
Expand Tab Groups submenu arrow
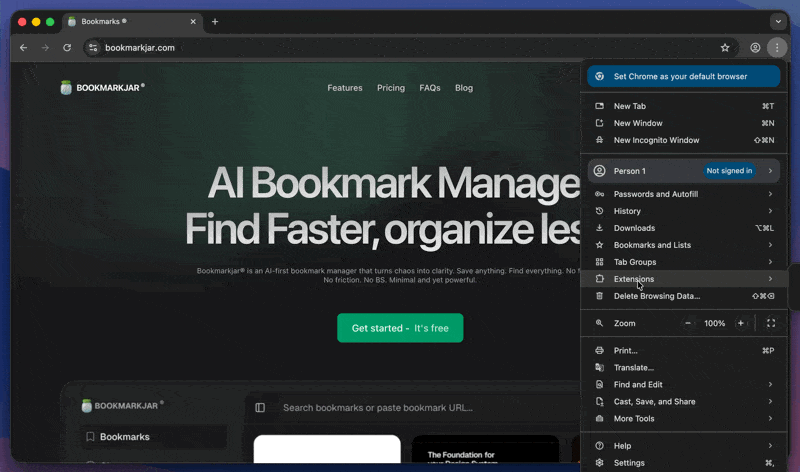click(x=770, y=262)
